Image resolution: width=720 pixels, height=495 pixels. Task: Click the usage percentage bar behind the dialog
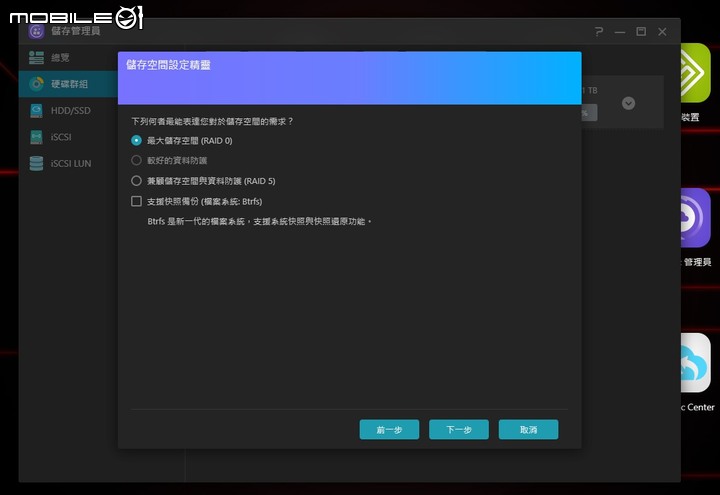click(590, 112)
